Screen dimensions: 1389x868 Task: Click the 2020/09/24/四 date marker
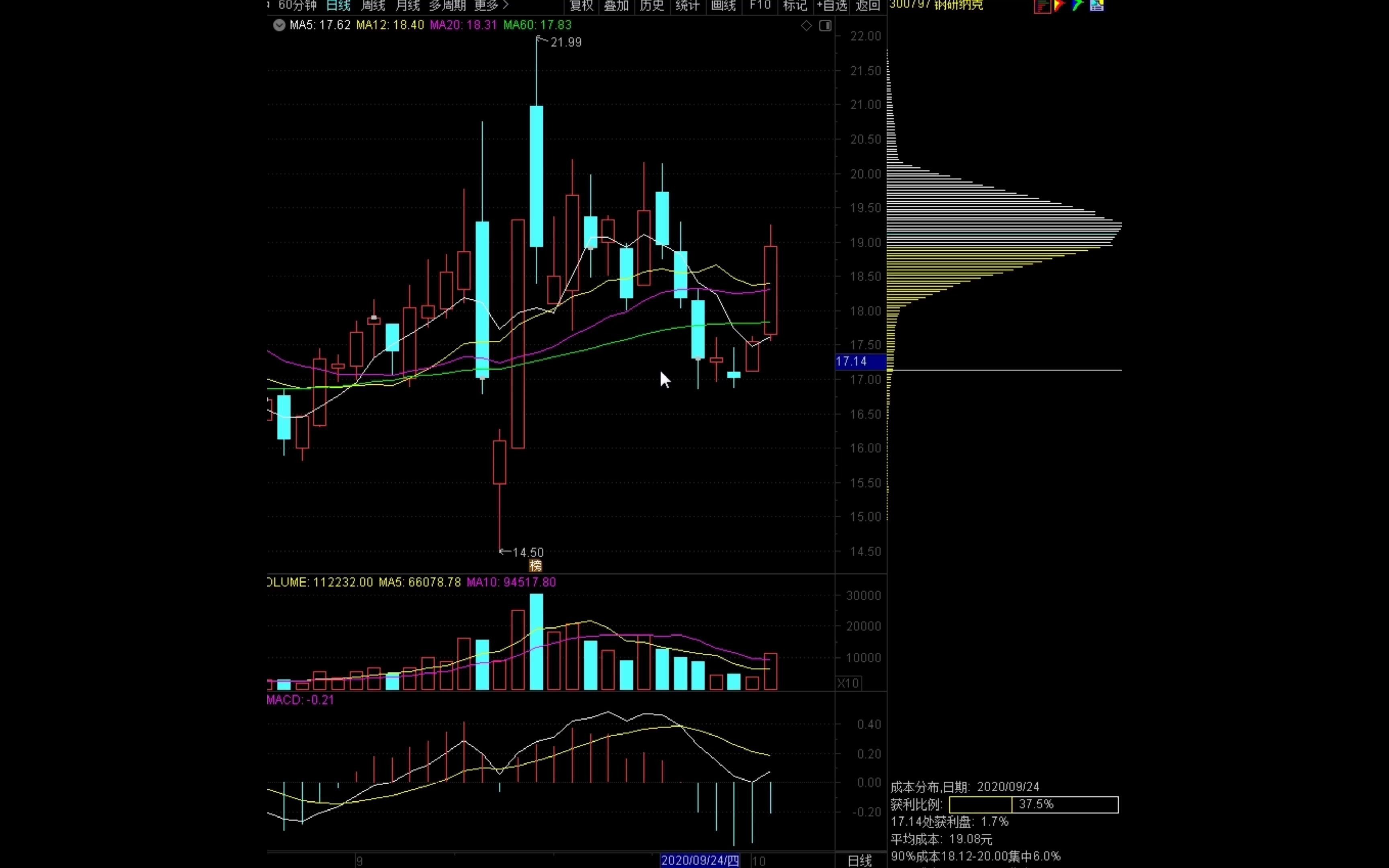[700, 860]
